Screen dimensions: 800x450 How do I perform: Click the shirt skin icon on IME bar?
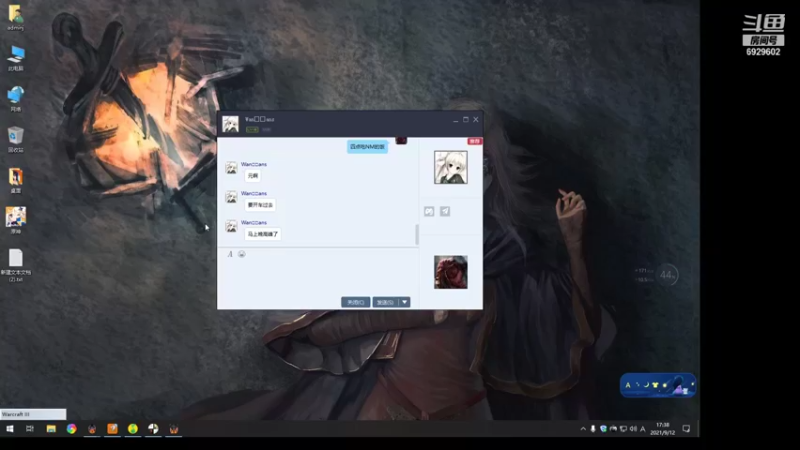click(655, 385)
